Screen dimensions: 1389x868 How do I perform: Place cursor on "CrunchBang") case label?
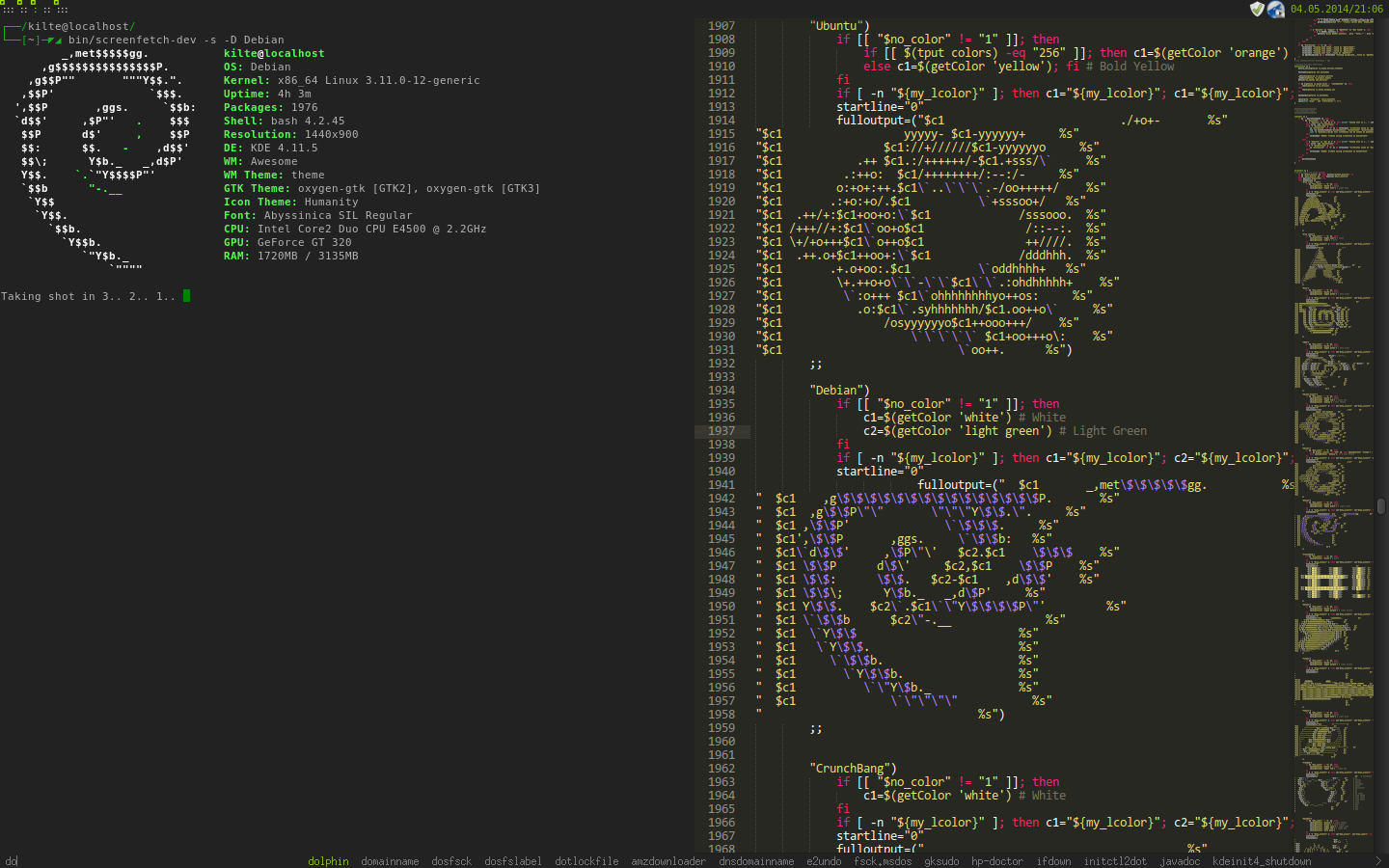click(x=853, y=769)
